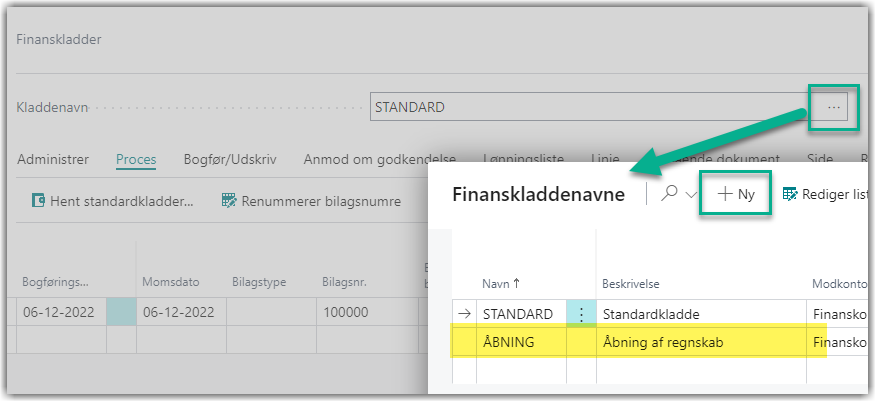This screenshot has width=876, height=402.
Task: Open the Proces tab
Action: [x=136, y=159]
